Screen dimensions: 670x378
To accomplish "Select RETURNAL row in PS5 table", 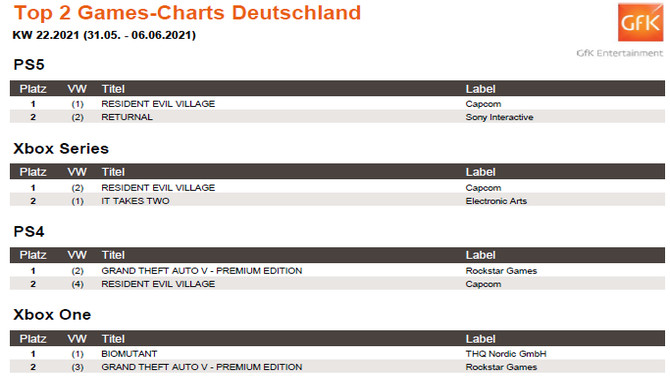I will click(x=337, y=117).
